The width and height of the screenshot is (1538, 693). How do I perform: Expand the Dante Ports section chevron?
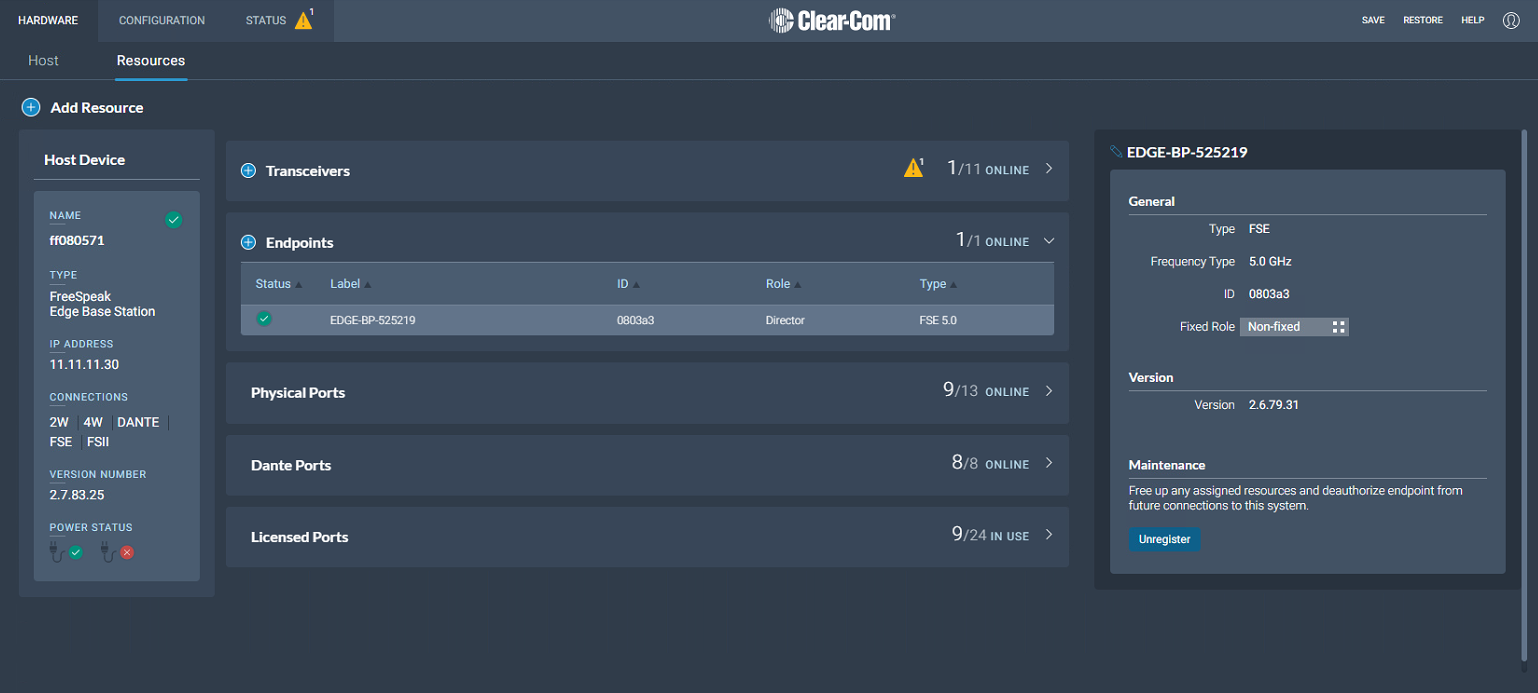[x=1049, y=463]
